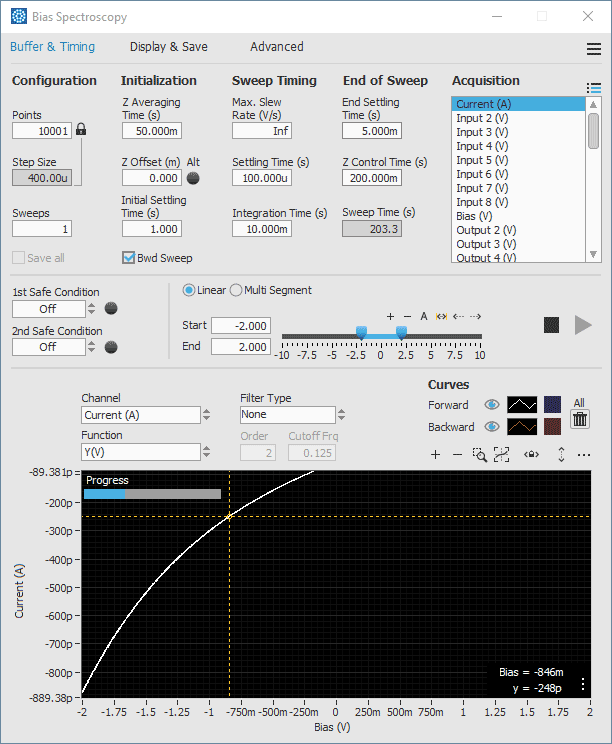Screen dimensions: 612x744
Task: Click the right bias range slider handle
Action: pyautogui.click(x=401, y=333)
